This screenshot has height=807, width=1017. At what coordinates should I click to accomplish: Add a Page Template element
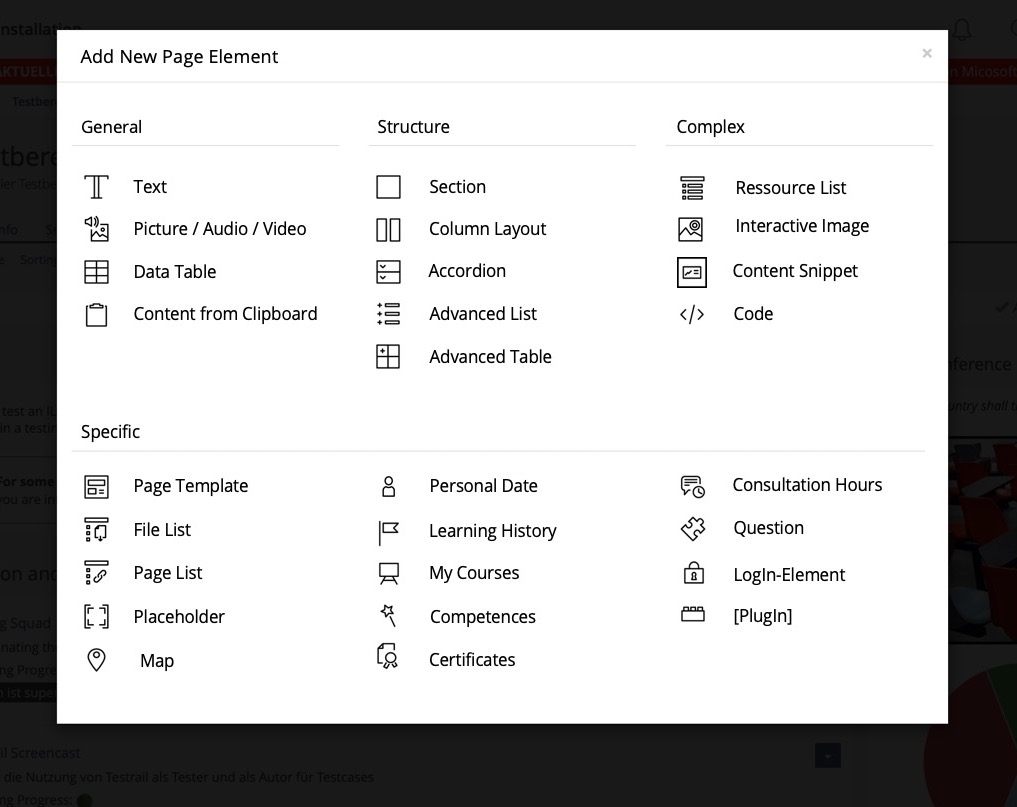tap(190, 486)
